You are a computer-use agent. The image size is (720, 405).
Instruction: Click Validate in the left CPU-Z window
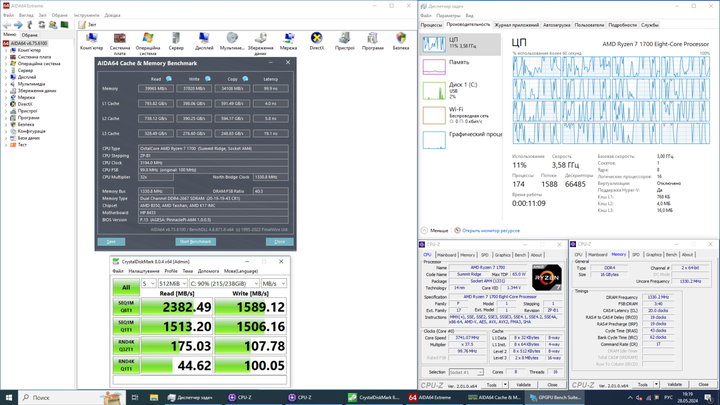523,385
